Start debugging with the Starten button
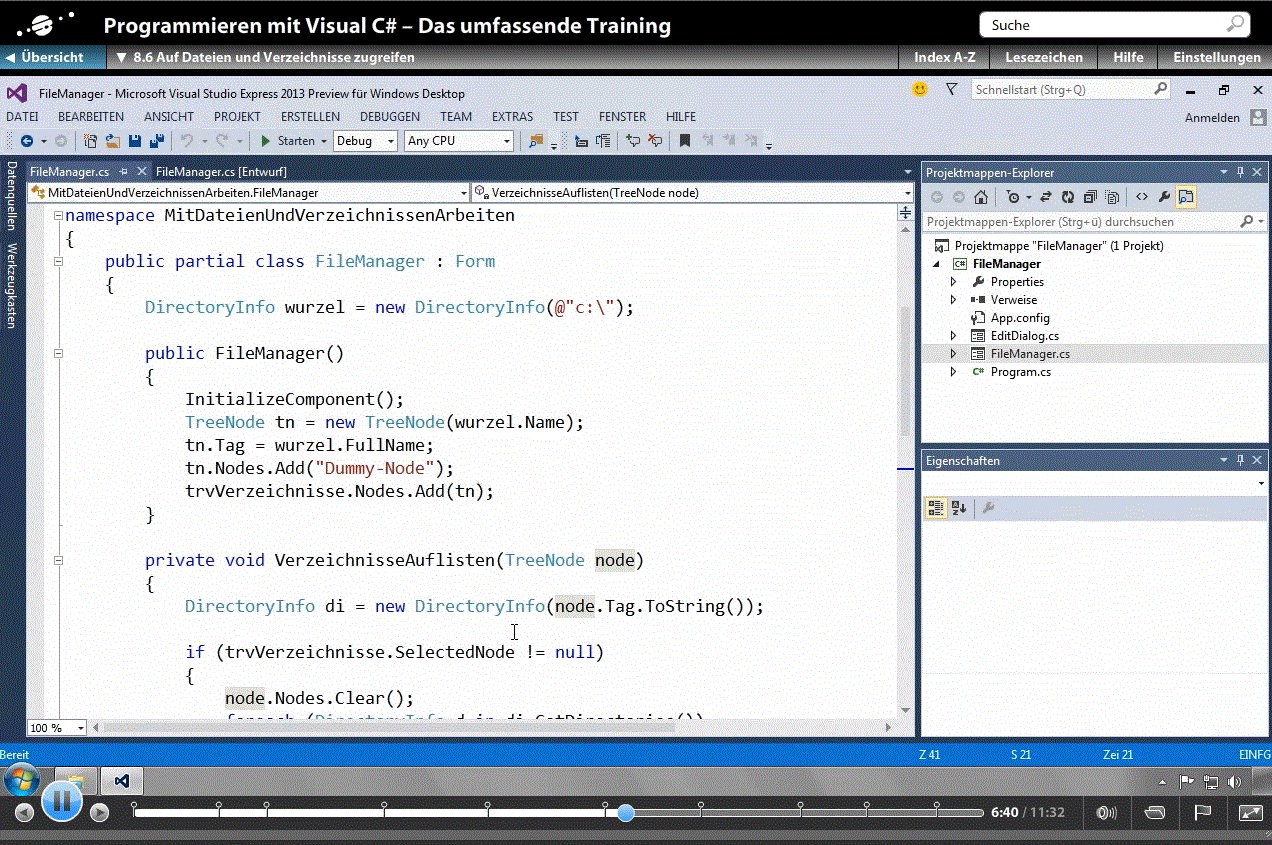The height and width of the screenshot is (845, 1272). pyautogui.click(x=288, y=141)
